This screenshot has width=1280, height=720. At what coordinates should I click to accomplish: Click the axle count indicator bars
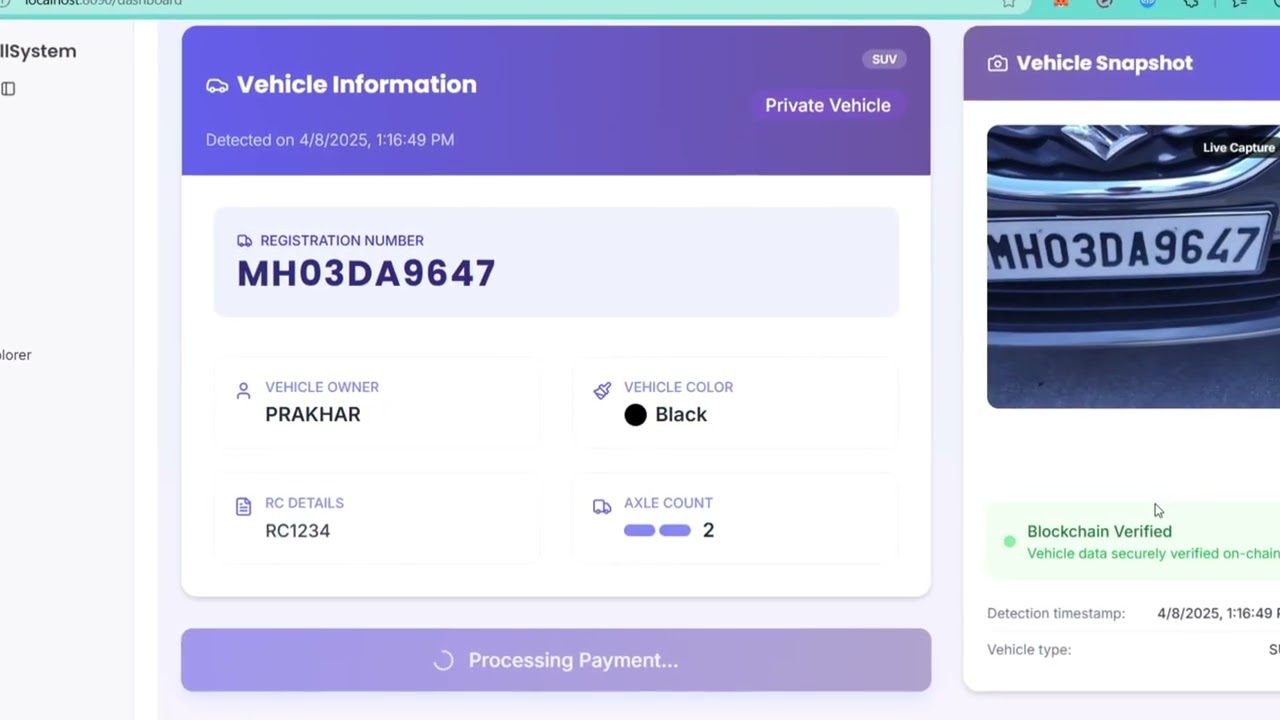click(657, 530)
